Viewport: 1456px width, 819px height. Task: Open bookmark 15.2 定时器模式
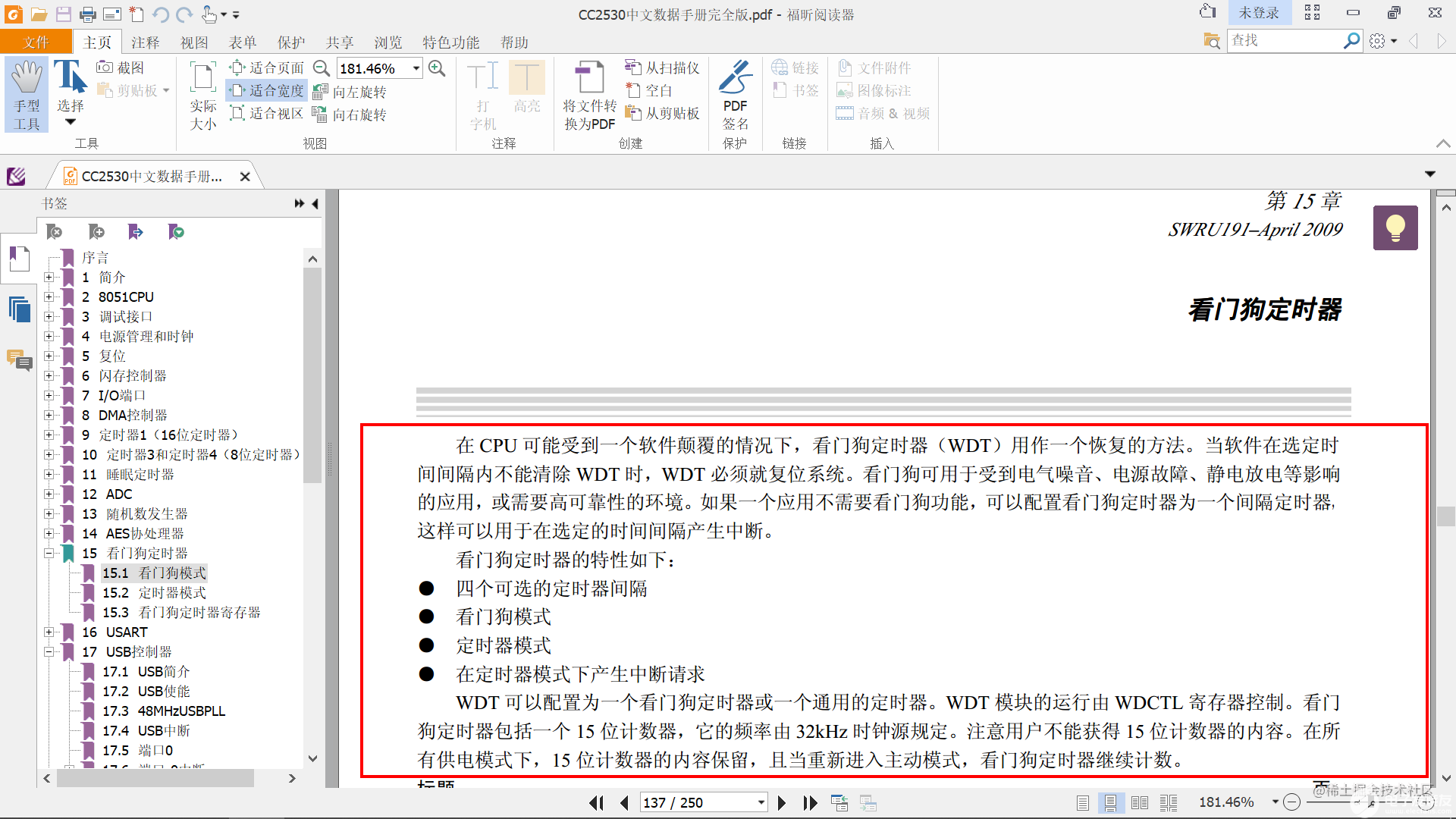click(154, 593)
